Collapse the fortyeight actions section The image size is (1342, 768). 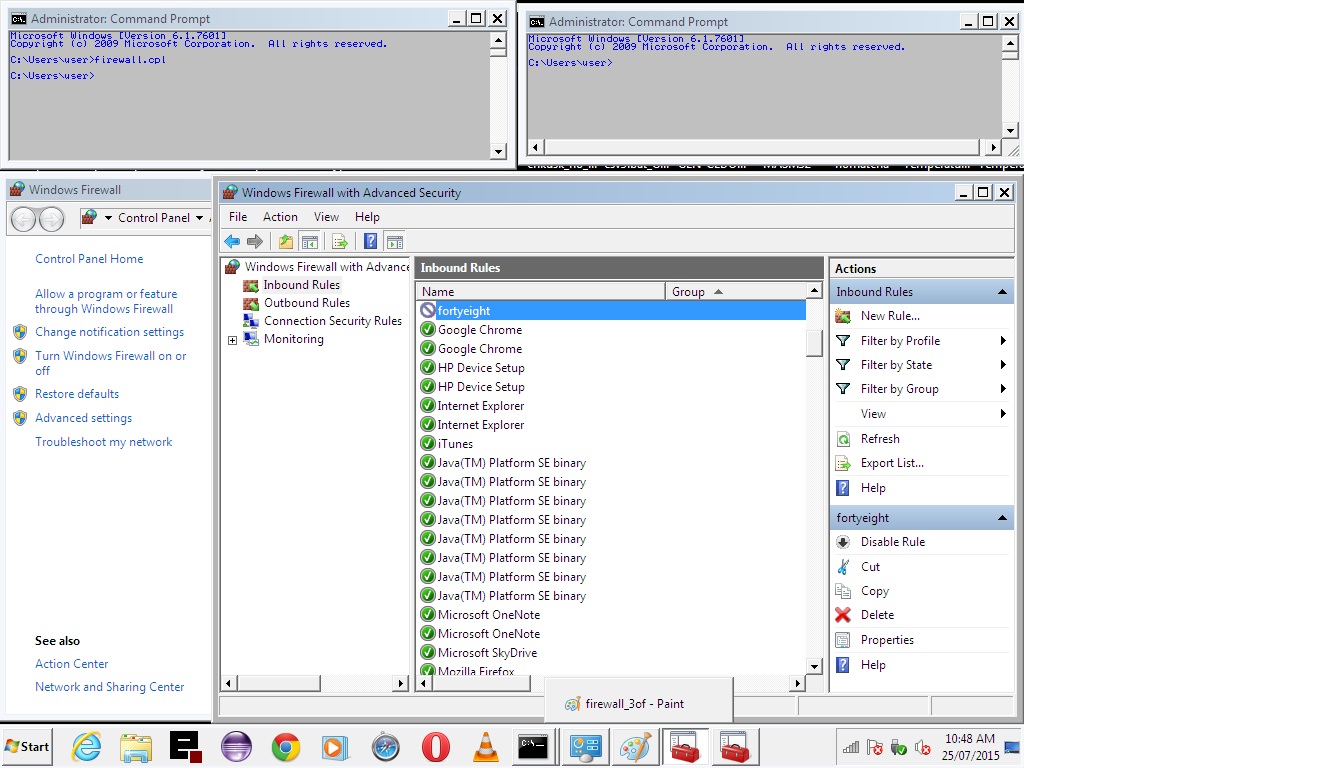pos(1002,518)
